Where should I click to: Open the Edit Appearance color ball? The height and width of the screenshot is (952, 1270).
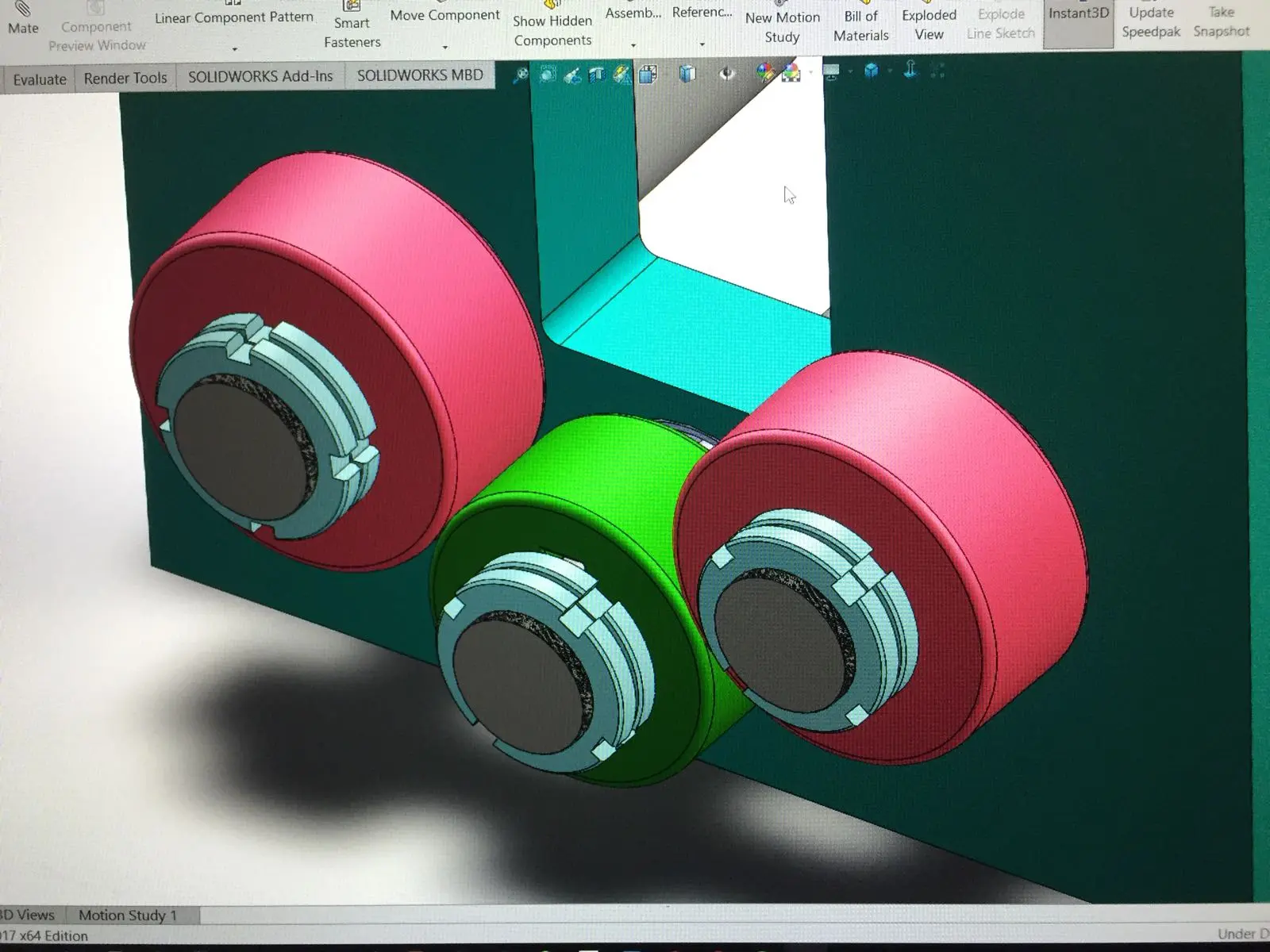click(765, 73)
